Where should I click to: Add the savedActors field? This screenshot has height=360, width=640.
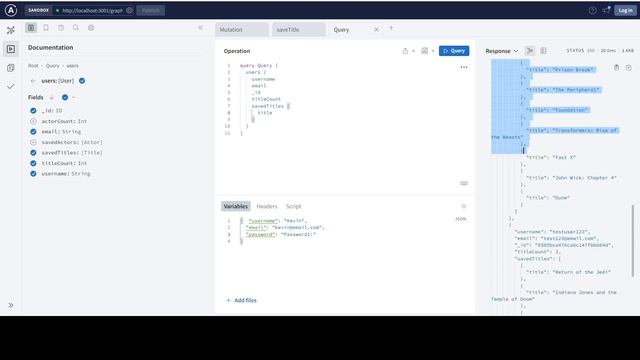[33, 142]
